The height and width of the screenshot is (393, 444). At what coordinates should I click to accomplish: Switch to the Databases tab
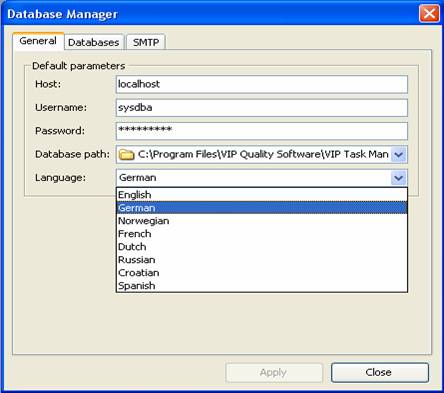tap(94, 42)
